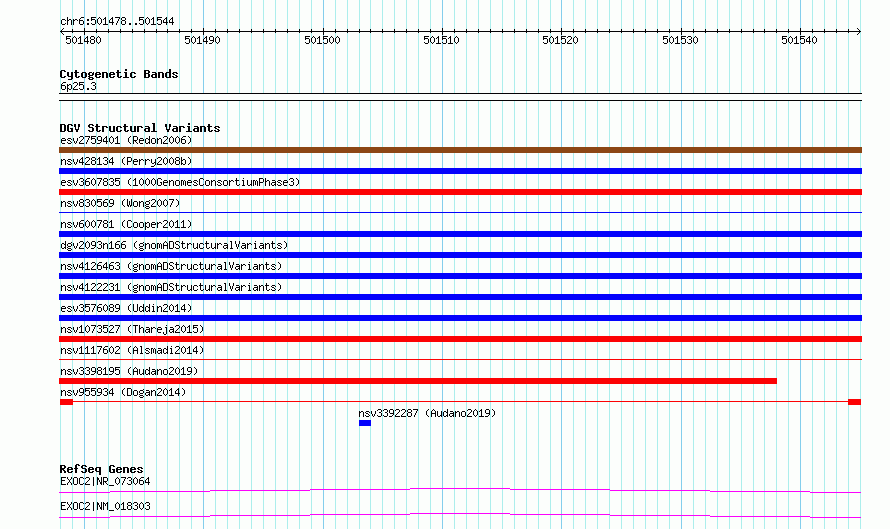Select the red esv3607835 variant bar

coord(460,192)
